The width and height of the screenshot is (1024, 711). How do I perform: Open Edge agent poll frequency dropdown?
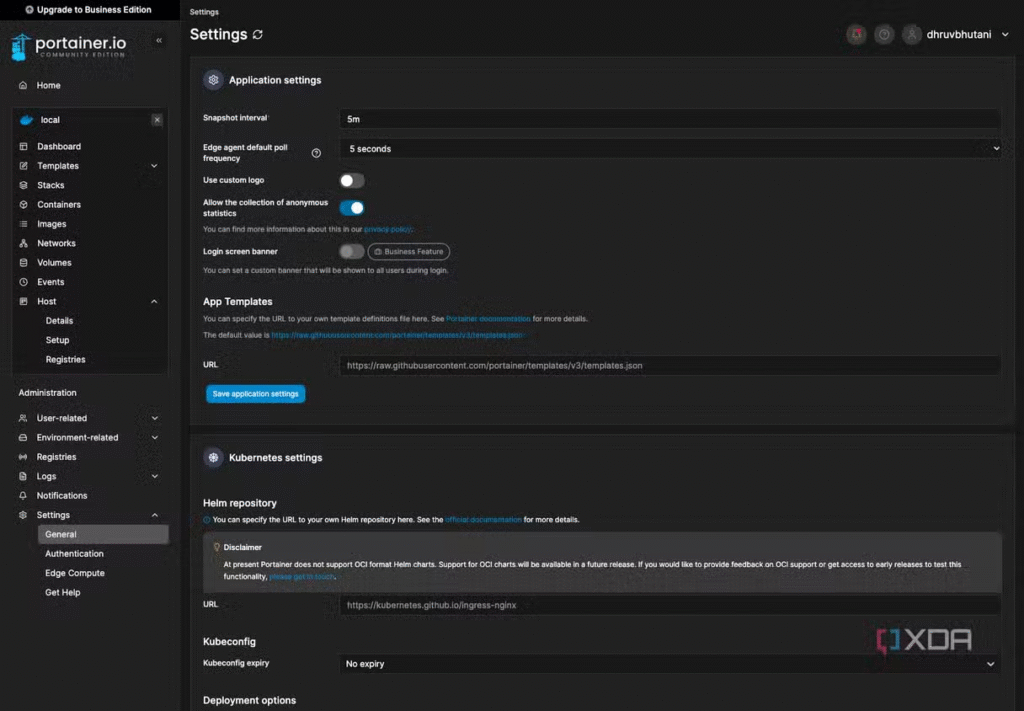(x=669, y=149)
